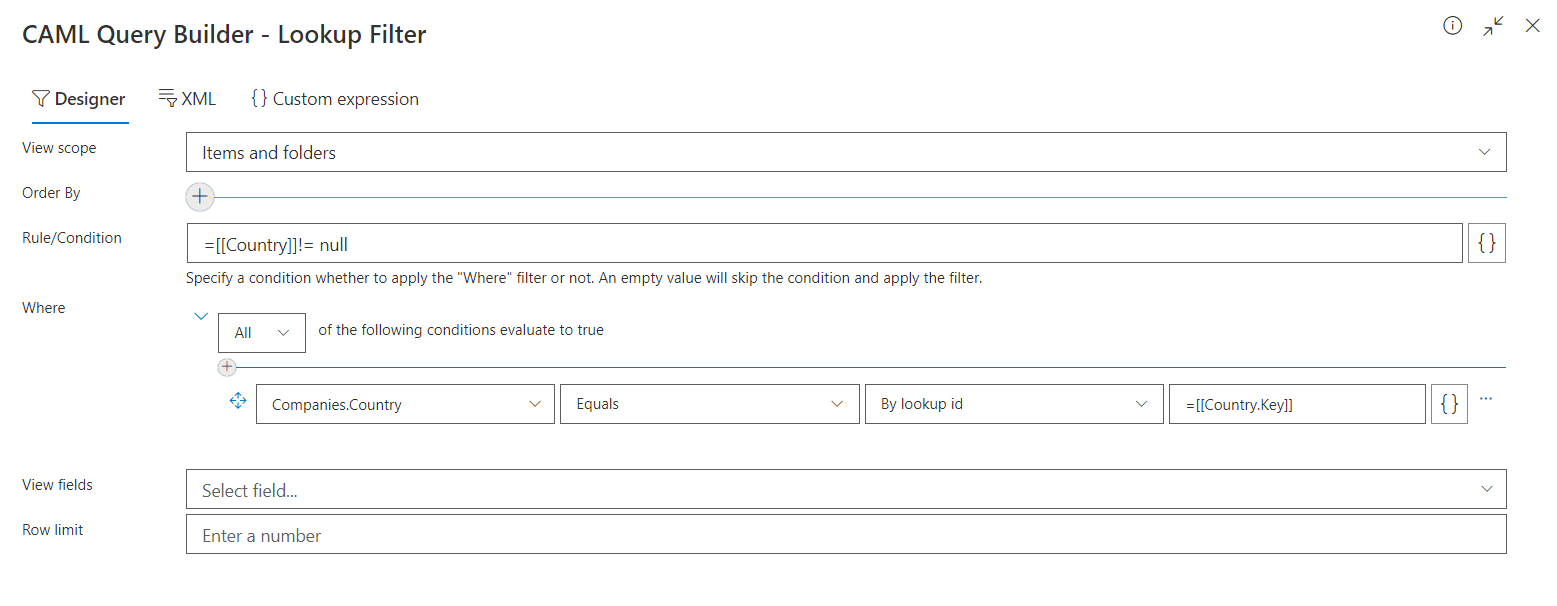Viewport: 1557px width, 606px height.
Task: Open the information icon in the header
Action: pos(1452,26)
